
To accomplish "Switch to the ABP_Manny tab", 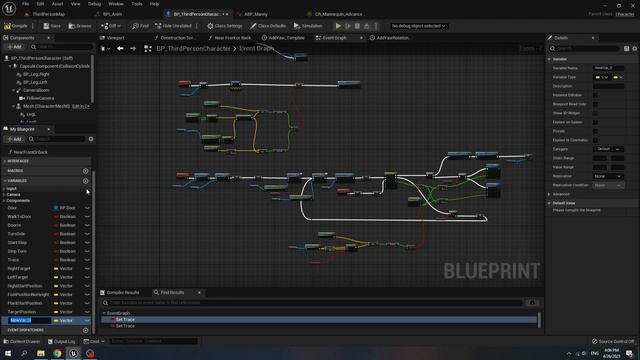I will point(252,14).
